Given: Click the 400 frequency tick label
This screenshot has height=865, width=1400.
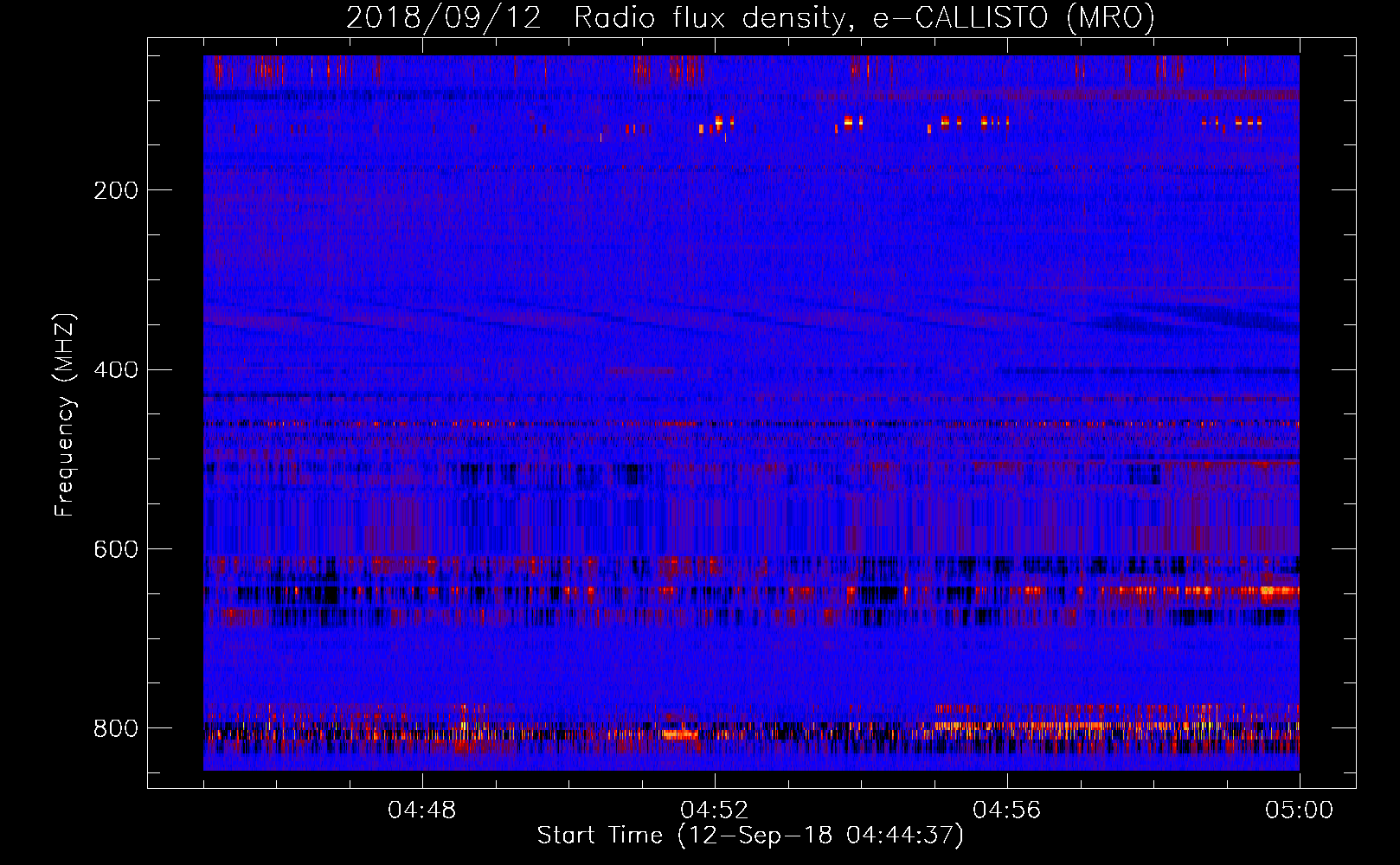Looking at the screenshot, I should click(116, 370).
